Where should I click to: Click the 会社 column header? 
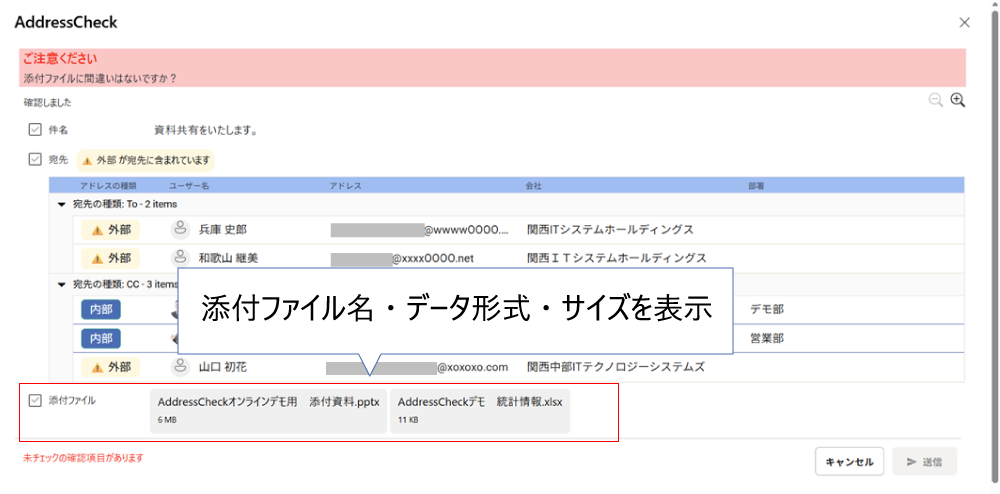pos(533,185)
